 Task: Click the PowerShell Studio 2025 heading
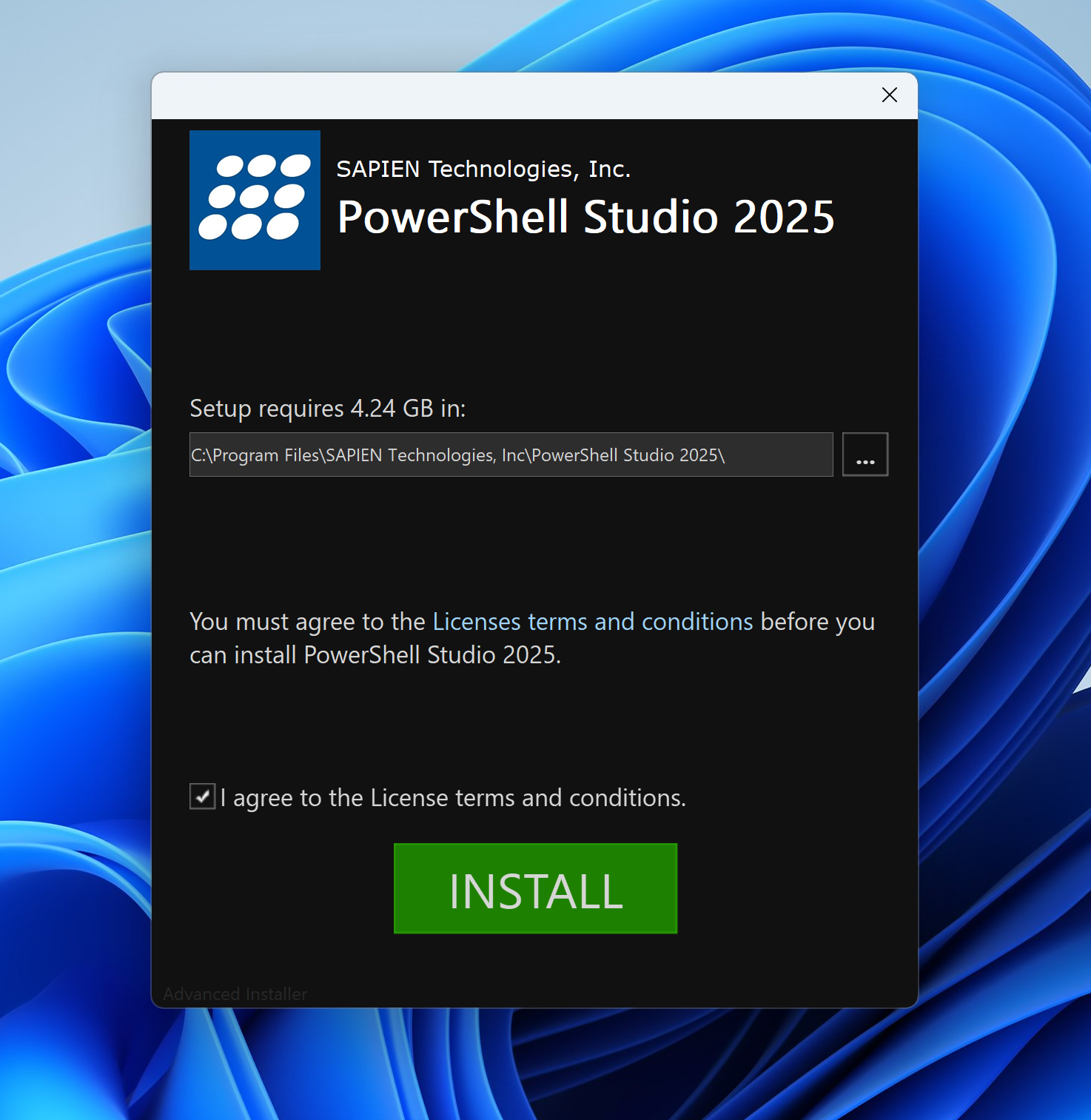coord(585,217)
